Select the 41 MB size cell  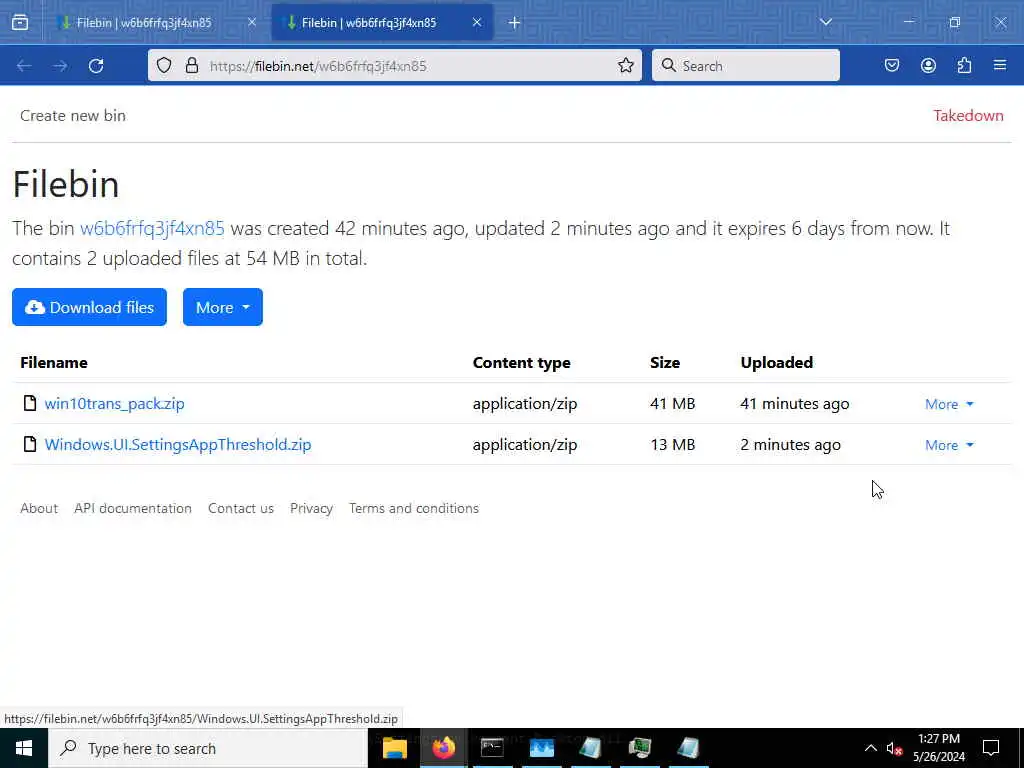tap(673, 404)
